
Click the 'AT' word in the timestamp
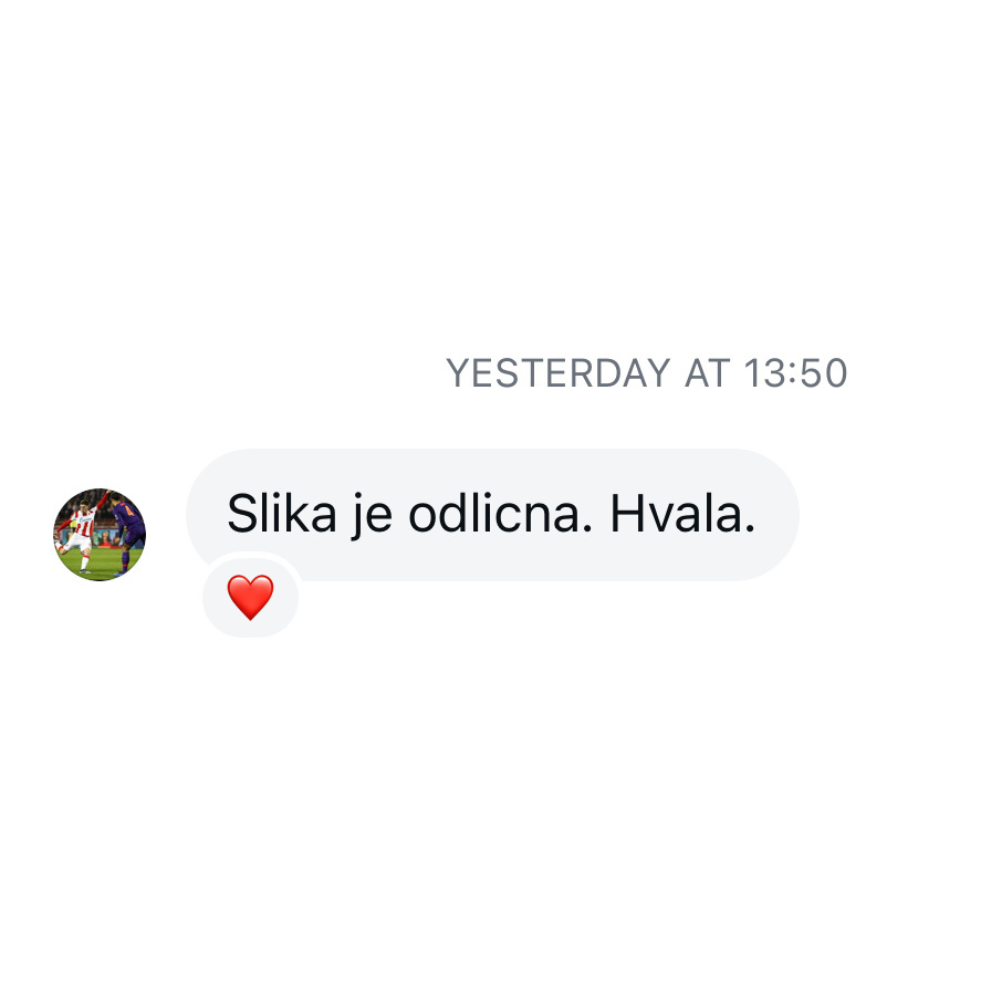(x=707, y=373)
